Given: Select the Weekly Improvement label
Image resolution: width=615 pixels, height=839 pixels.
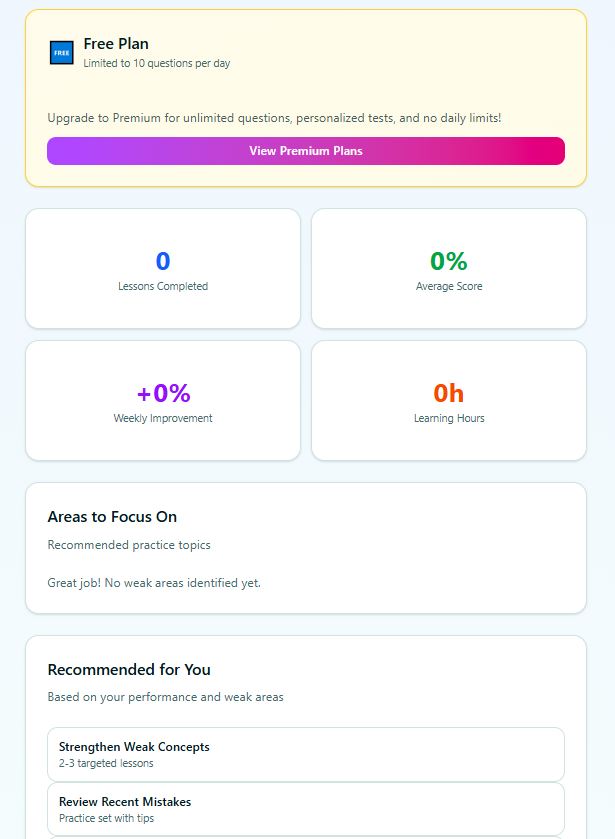Looking at the screenshot, I should [x=163, y=418].
